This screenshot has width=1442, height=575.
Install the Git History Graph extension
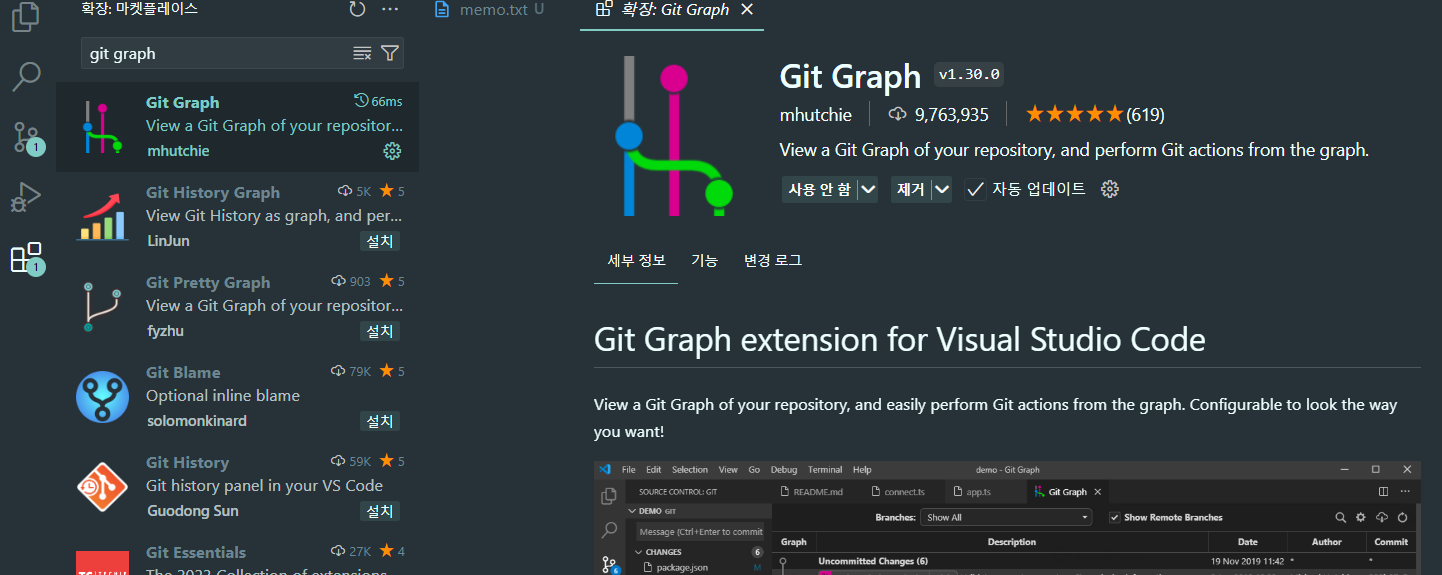(x=380, y=241)
